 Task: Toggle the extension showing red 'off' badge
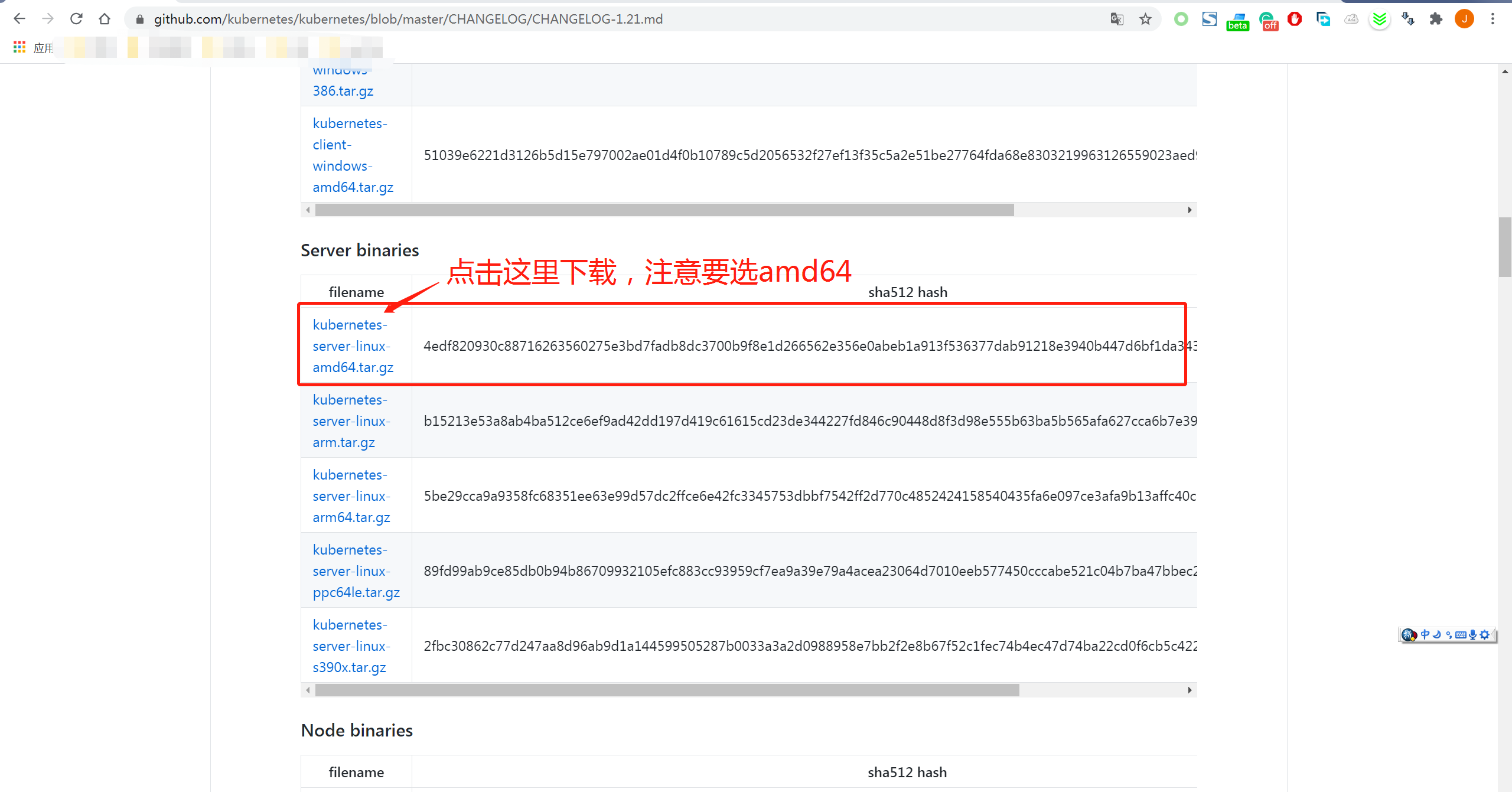pos(1267,20)
